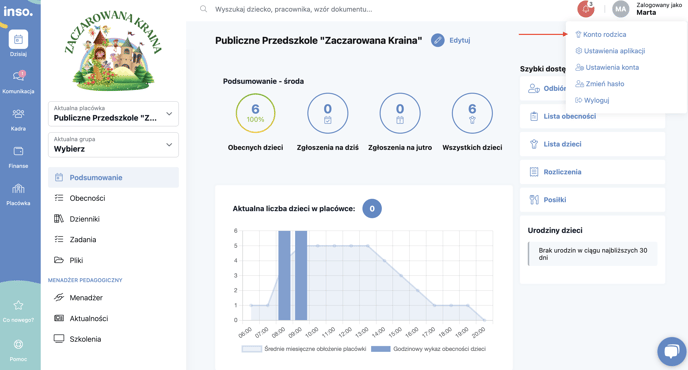Open the Posiłki quick access button
Viewport: 688px width, 370px height.
[592, 200]
